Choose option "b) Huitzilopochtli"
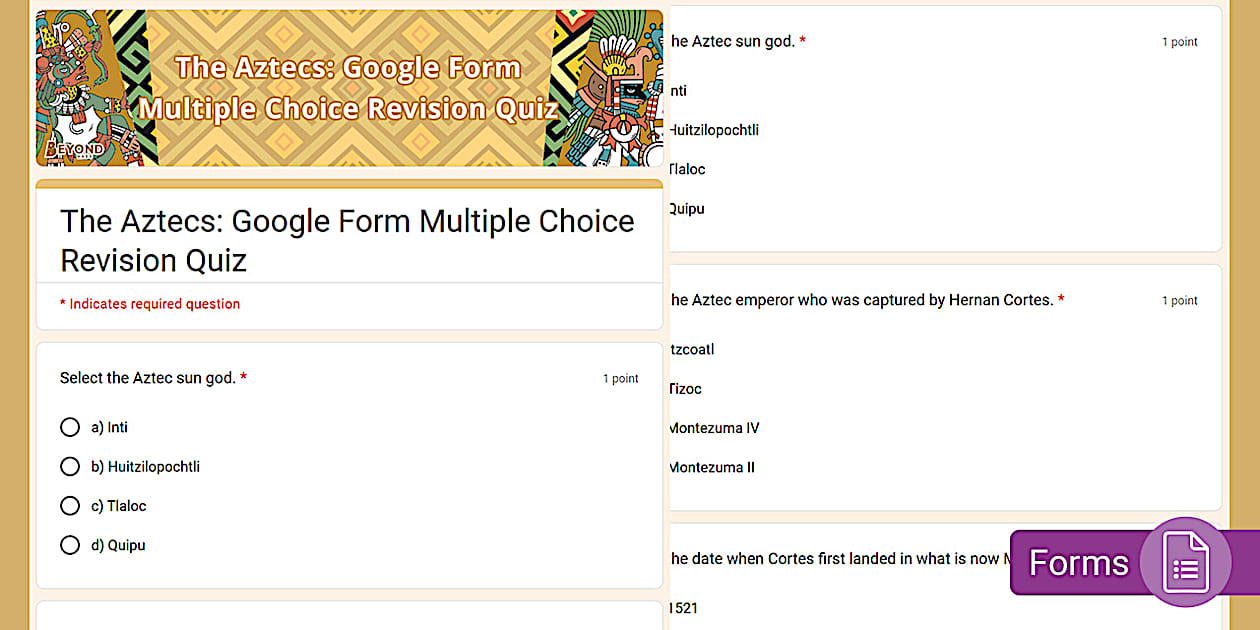 tap(70, 466)
